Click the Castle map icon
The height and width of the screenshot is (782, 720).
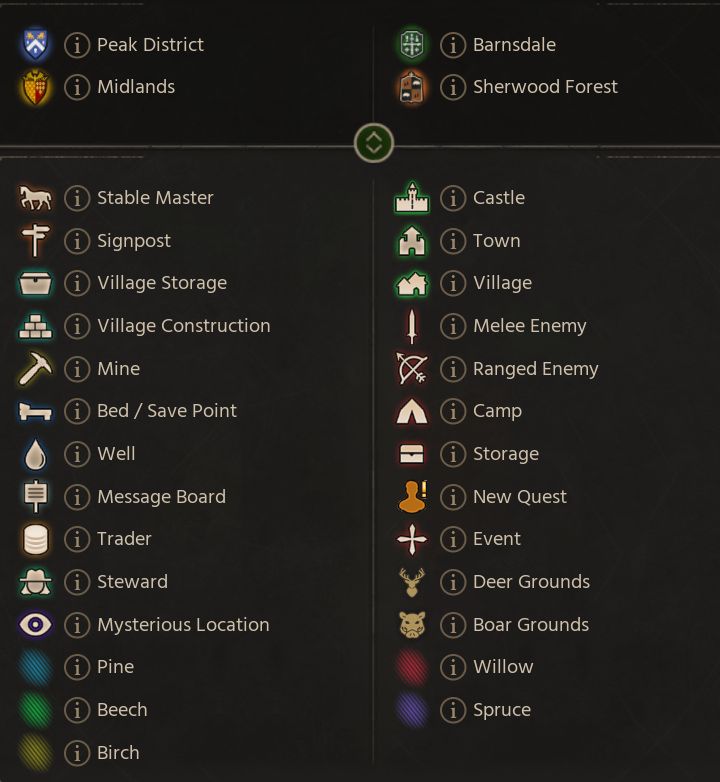point(412,198)
